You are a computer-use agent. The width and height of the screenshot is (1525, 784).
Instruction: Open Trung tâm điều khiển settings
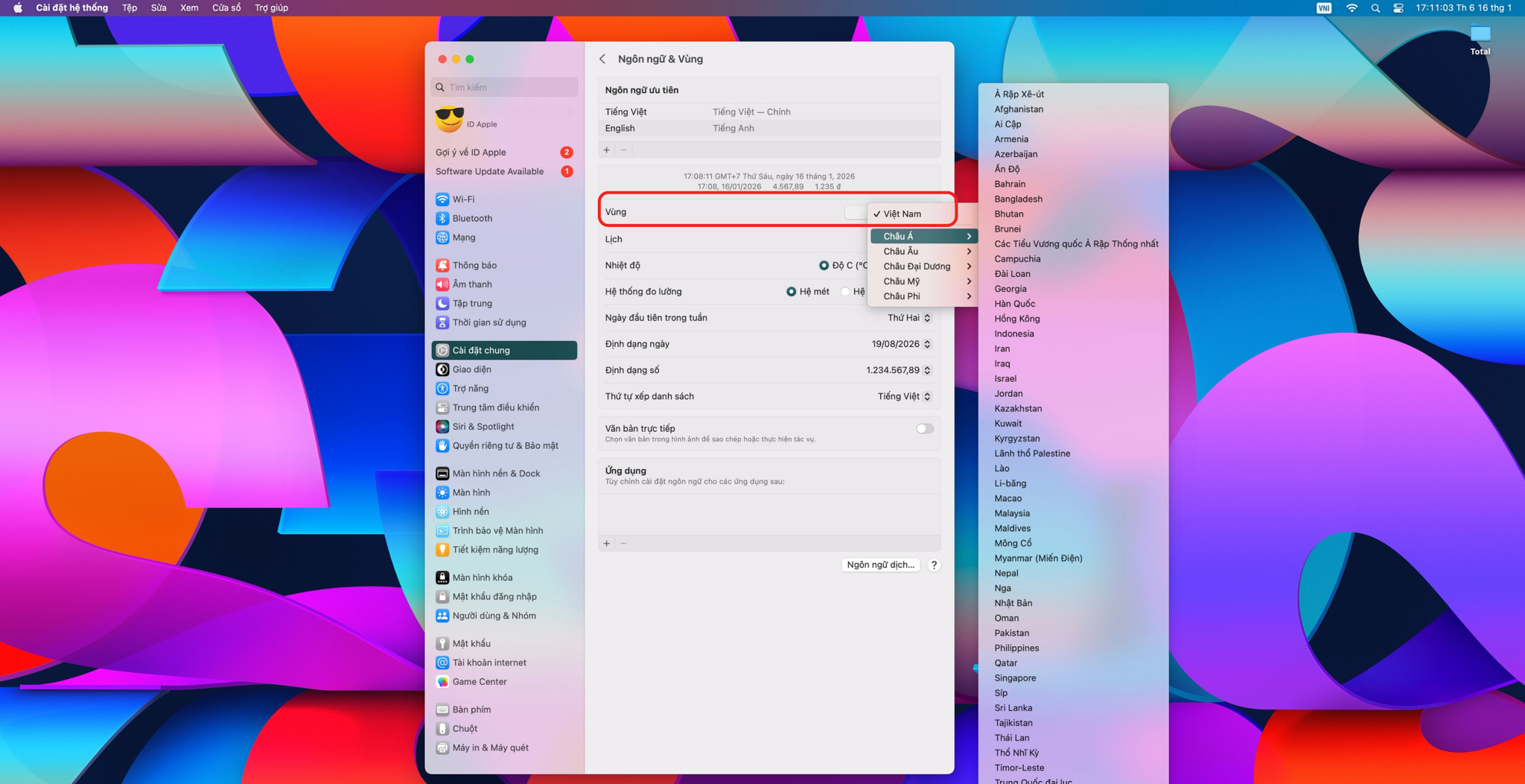tap(495, 407)
